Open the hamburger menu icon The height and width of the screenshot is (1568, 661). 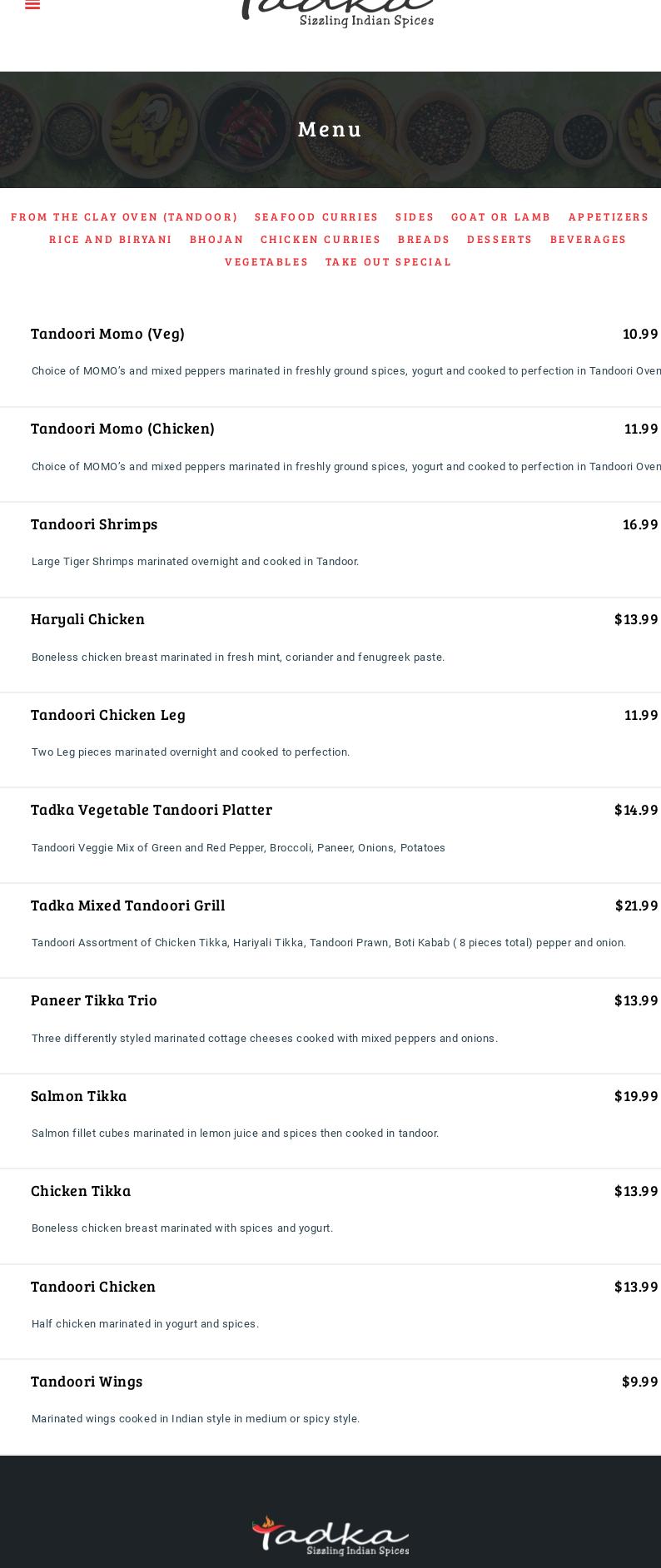pyautogui.click(x=32, y=5)
